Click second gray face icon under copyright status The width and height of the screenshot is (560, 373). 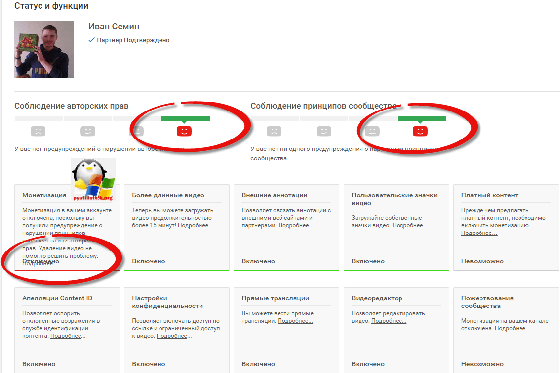point(88,131)
